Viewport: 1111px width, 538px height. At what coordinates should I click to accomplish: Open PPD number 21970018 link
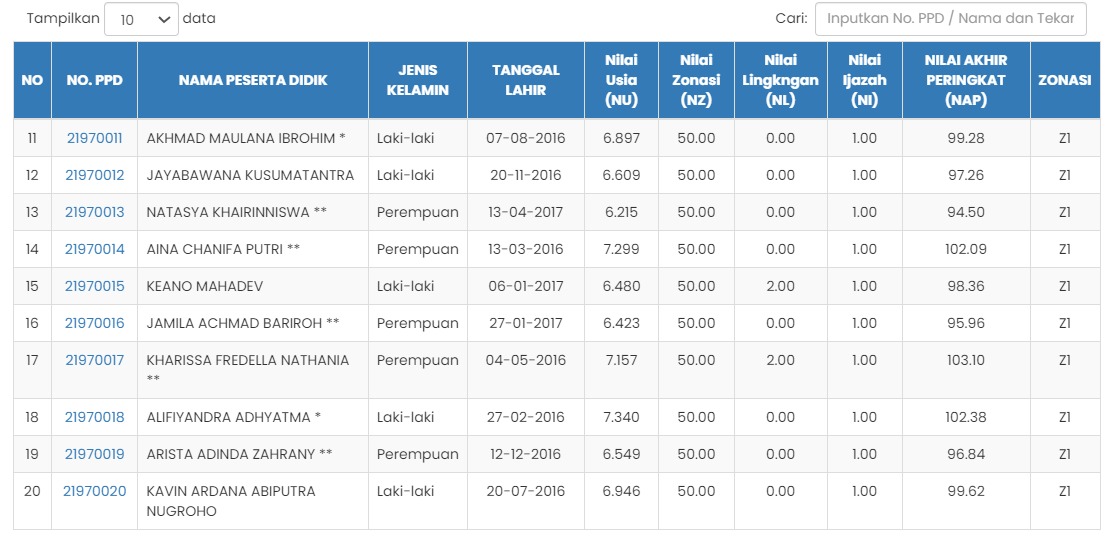coord(95,417)
